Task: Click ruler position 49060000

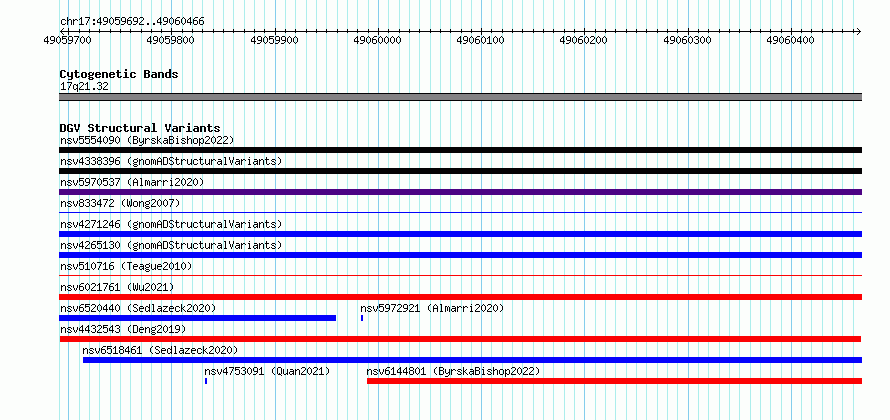Action: tap(377, 41)
